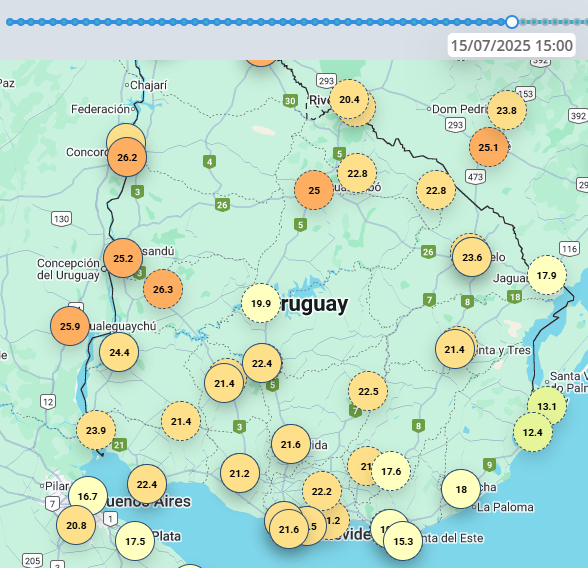
Task: Open the 19.9 marker by Uruguay label
Action: tap(261, 303)
